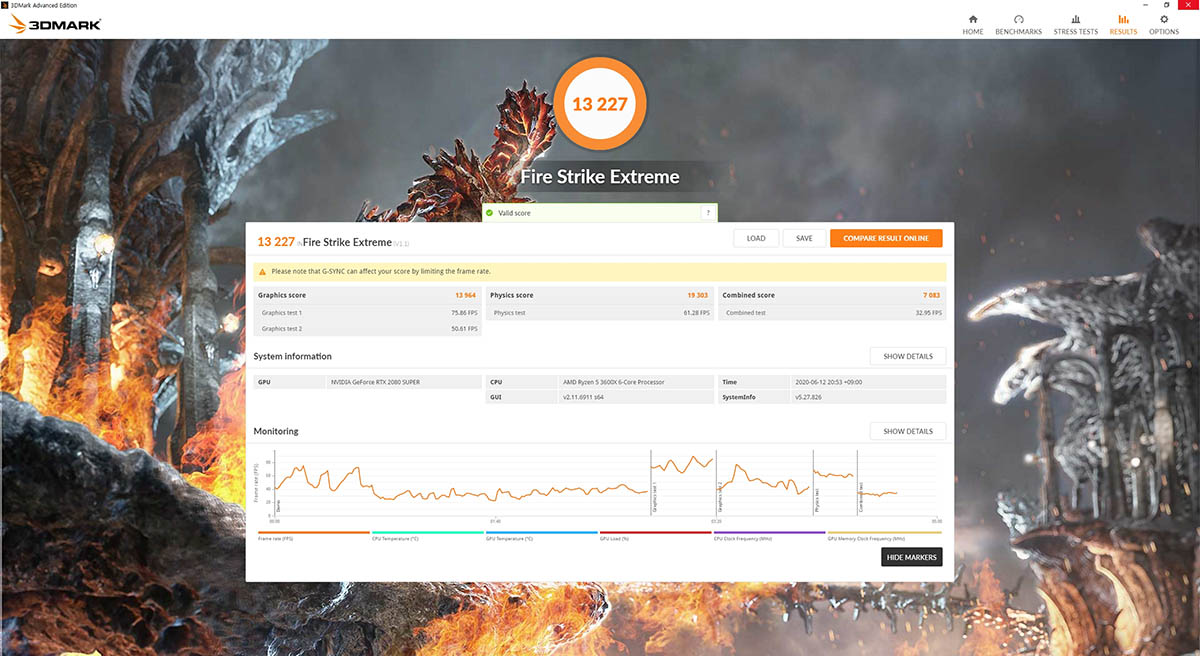Click the Load result button
Image resolution: width=1200 pixels, height=656 pixels.
coord(755,238)
